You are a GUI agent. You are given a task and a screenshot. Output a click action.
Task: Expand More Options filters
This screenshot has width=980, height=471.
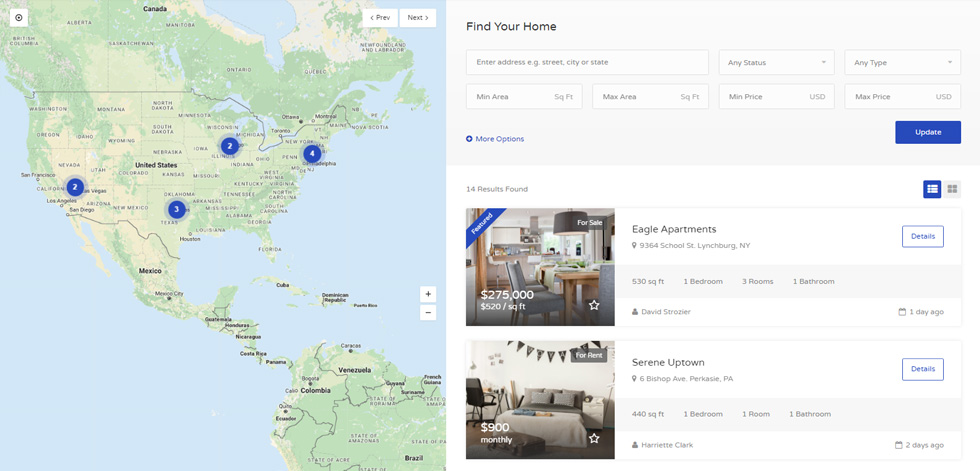point(495,139)
